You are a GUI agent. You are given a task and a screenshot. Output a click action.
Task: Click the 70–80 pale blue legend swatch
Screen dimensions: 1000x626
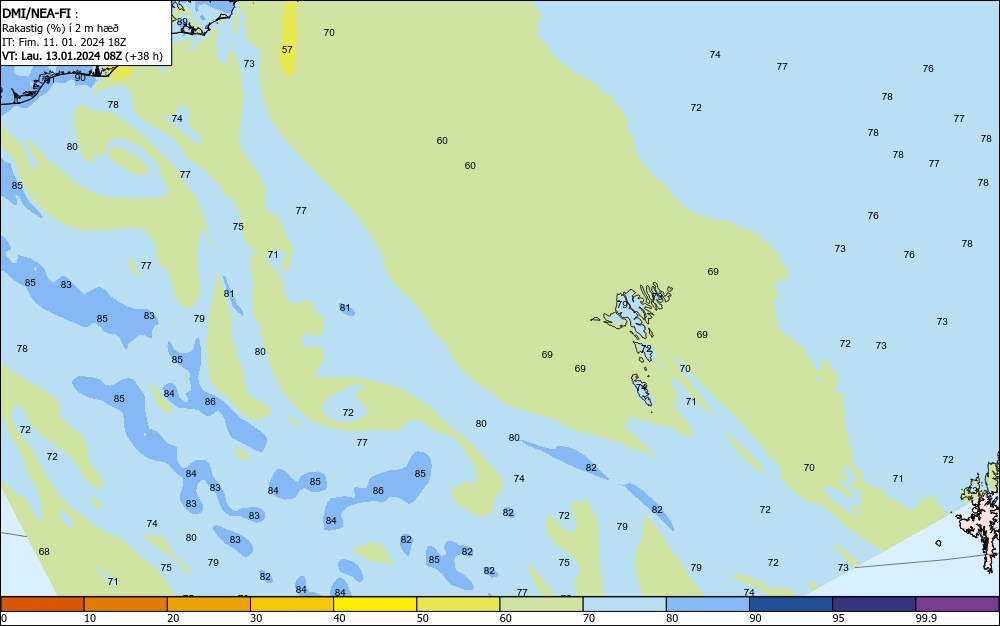(624, 604)
